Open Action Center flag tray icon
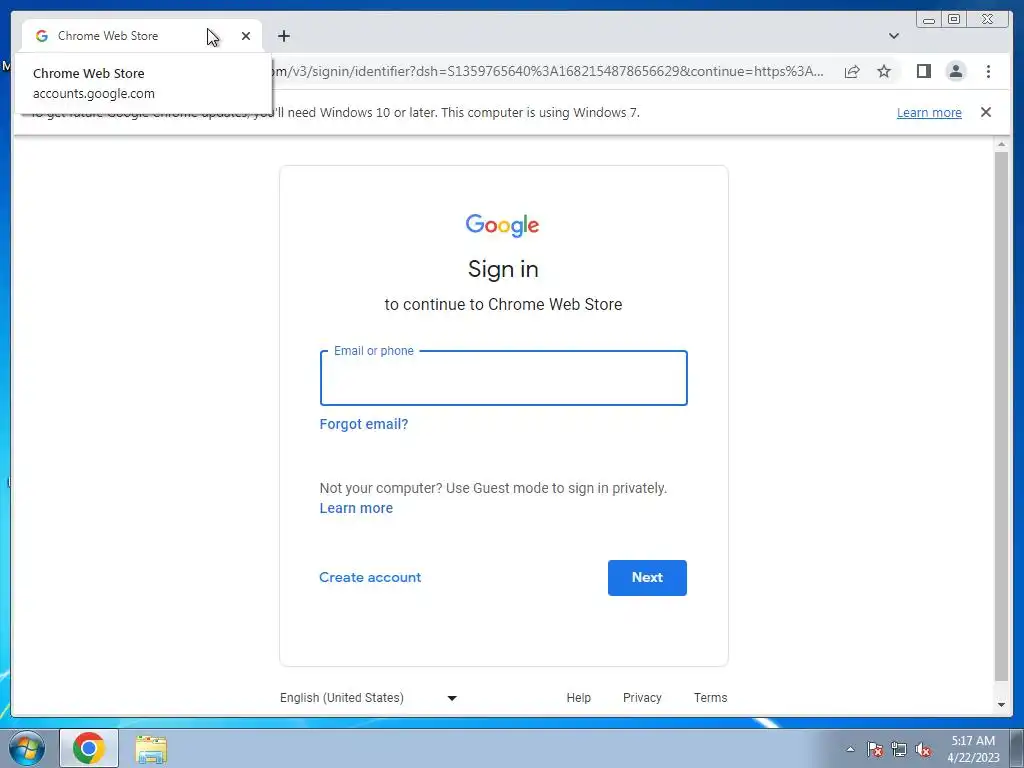Image resolution: width=1024 pixels, height=768 pixels. point(875,749)
